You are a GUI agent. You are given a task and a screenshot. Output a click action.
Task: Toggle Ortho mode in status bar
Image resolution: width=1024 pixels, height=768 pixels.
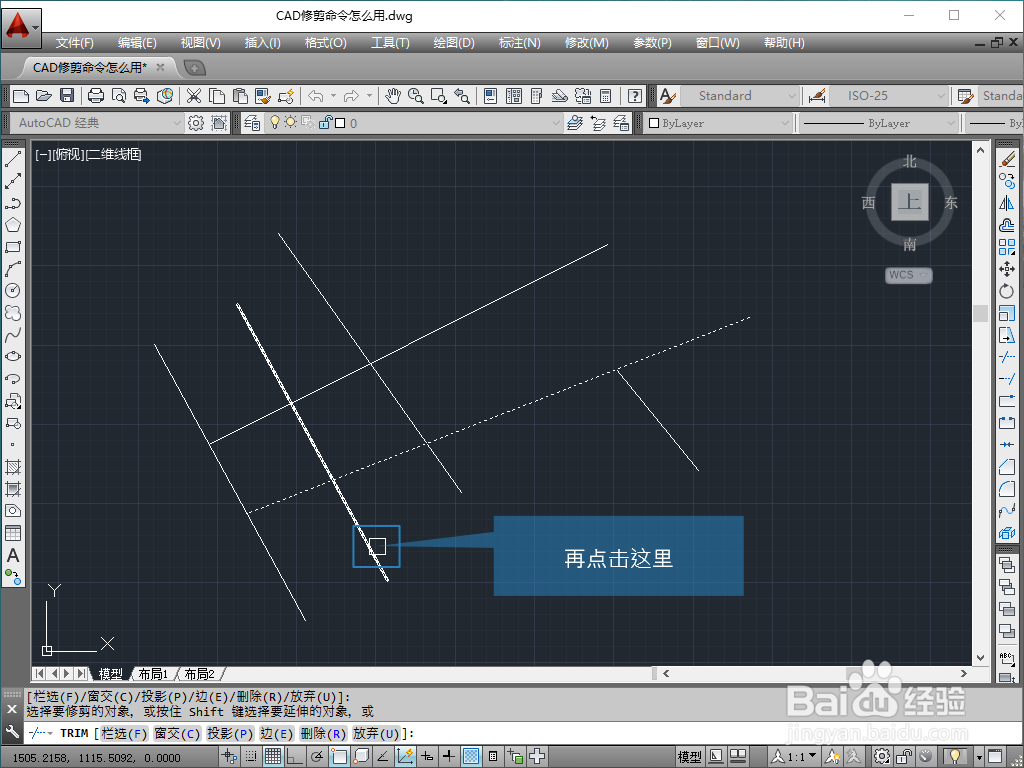(296, 757)
